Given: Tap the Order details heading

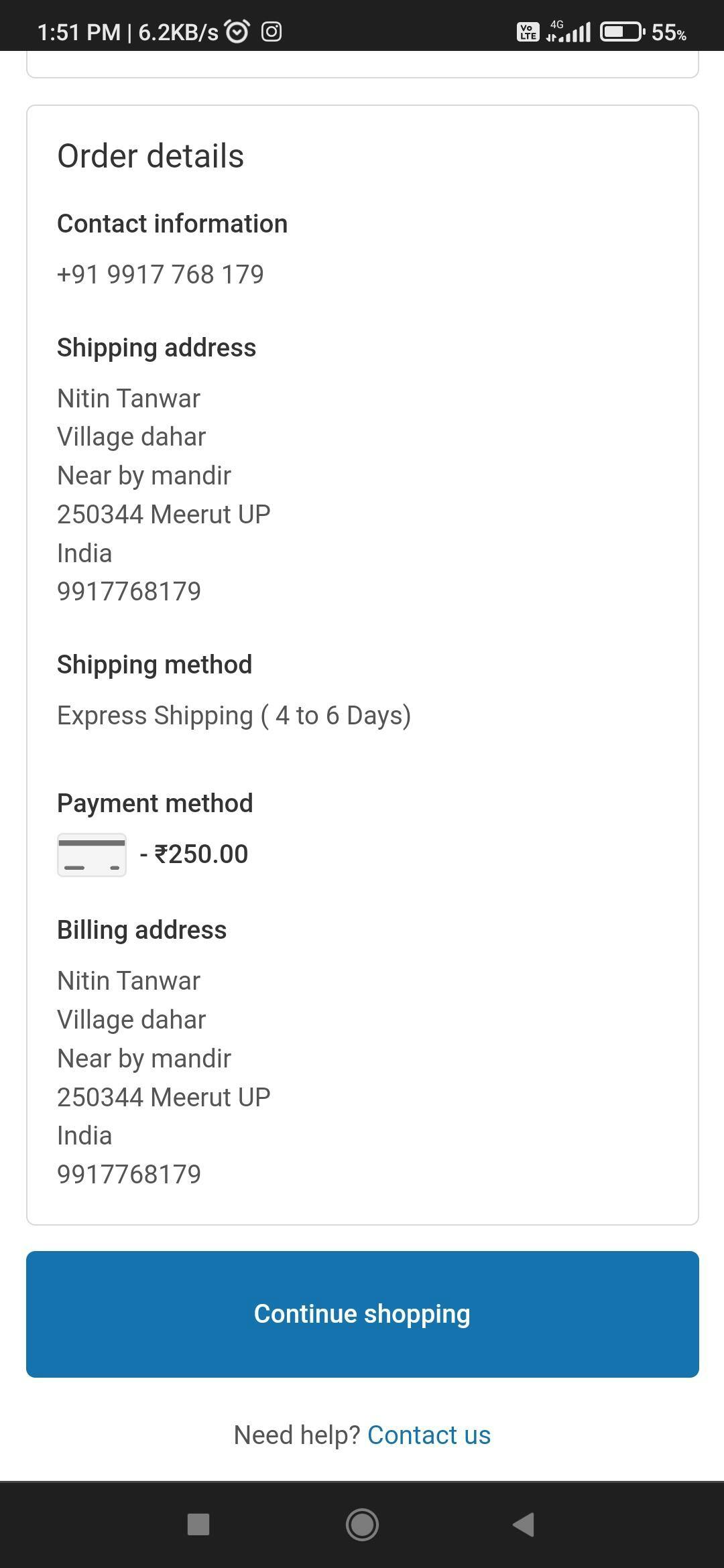Looking at the screenshot, I should (151, 156).
